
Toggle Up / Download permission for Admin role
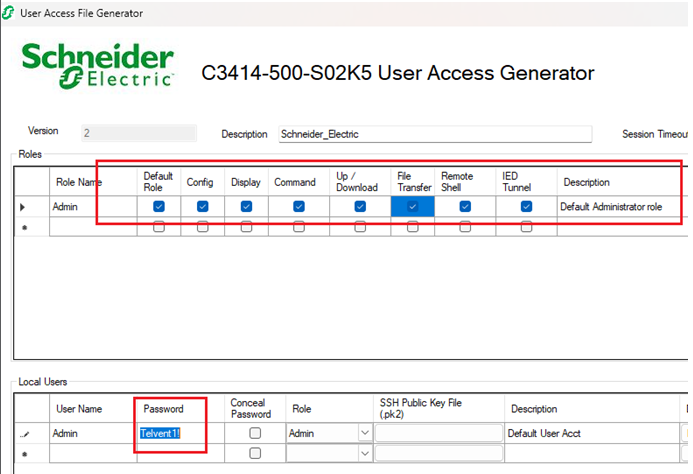(x=360, y=206)
